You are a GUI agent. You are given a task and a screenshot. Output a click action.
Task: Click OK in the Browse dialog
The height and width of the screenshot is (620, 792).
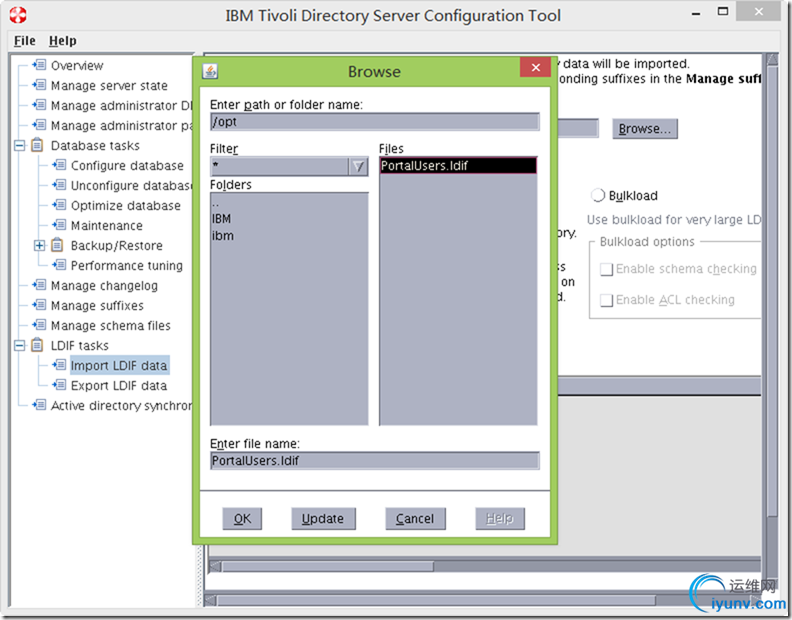(242, 518)
